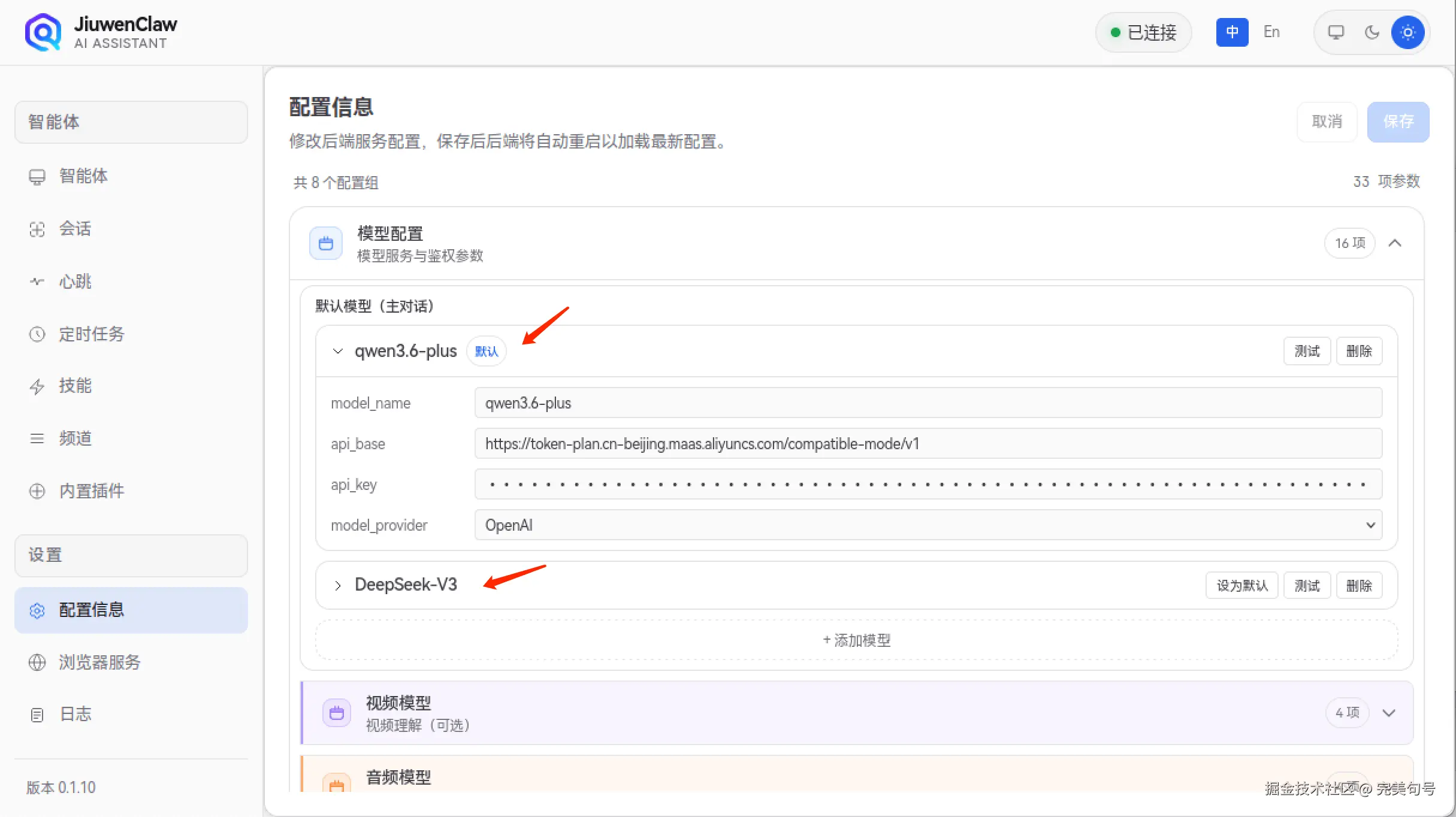Click the 版本 0.1.10 version text
This screenshot has width=1456, height=817.
(x=61, y=788)
